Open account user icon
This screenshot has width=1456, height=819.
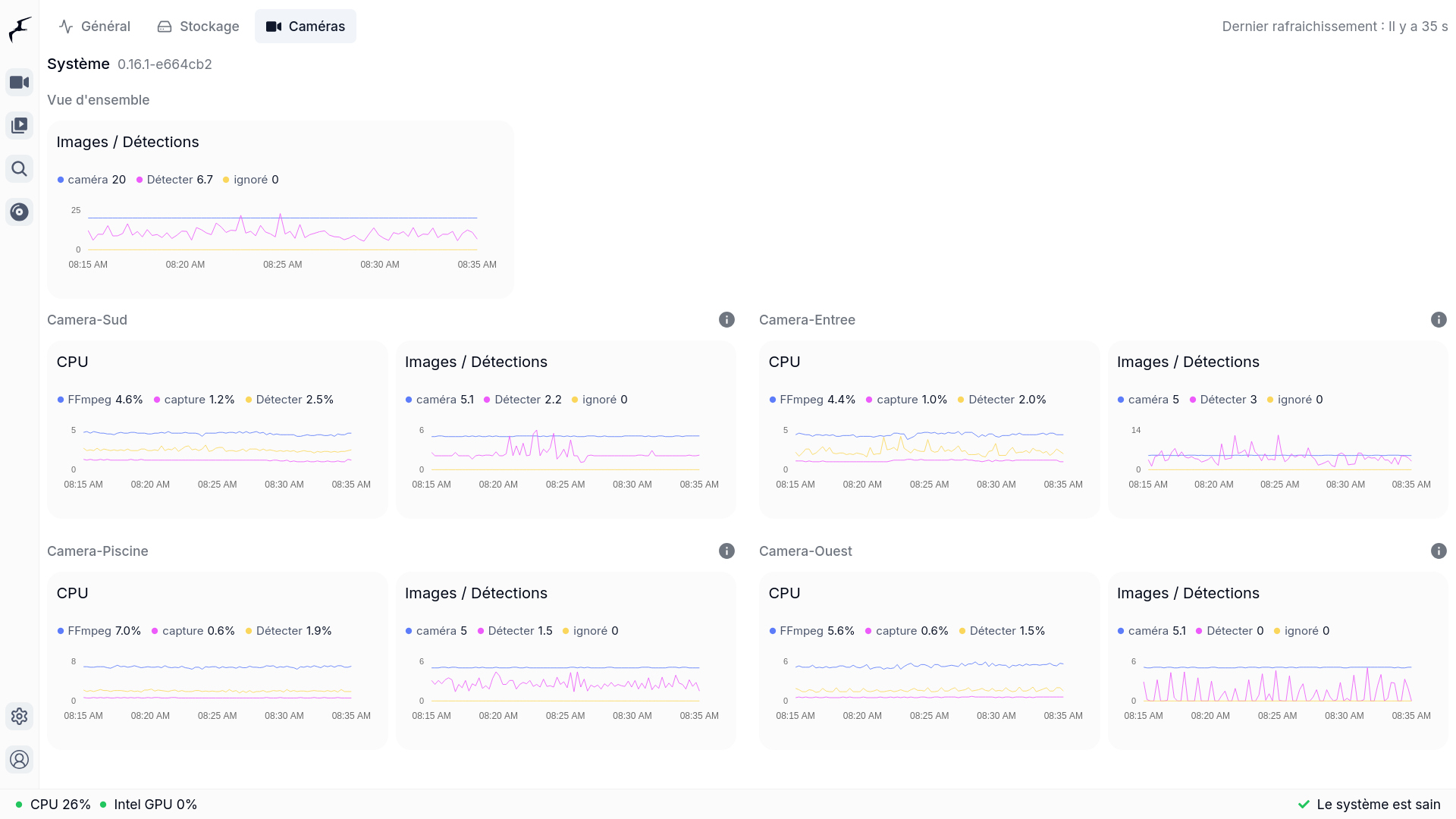pyautogui.click(x=20, y=759)
